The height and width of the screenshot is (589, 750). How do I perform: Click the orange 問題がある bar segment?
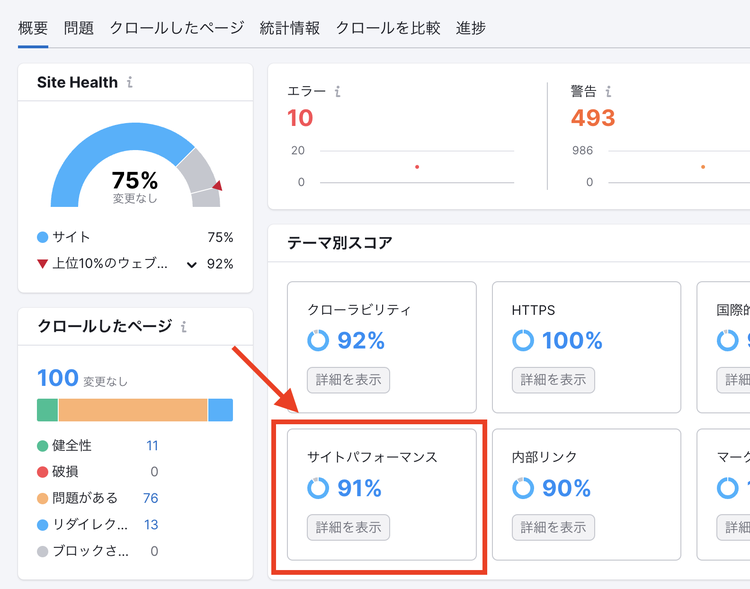pyautogui.click(x=133, y=410)
